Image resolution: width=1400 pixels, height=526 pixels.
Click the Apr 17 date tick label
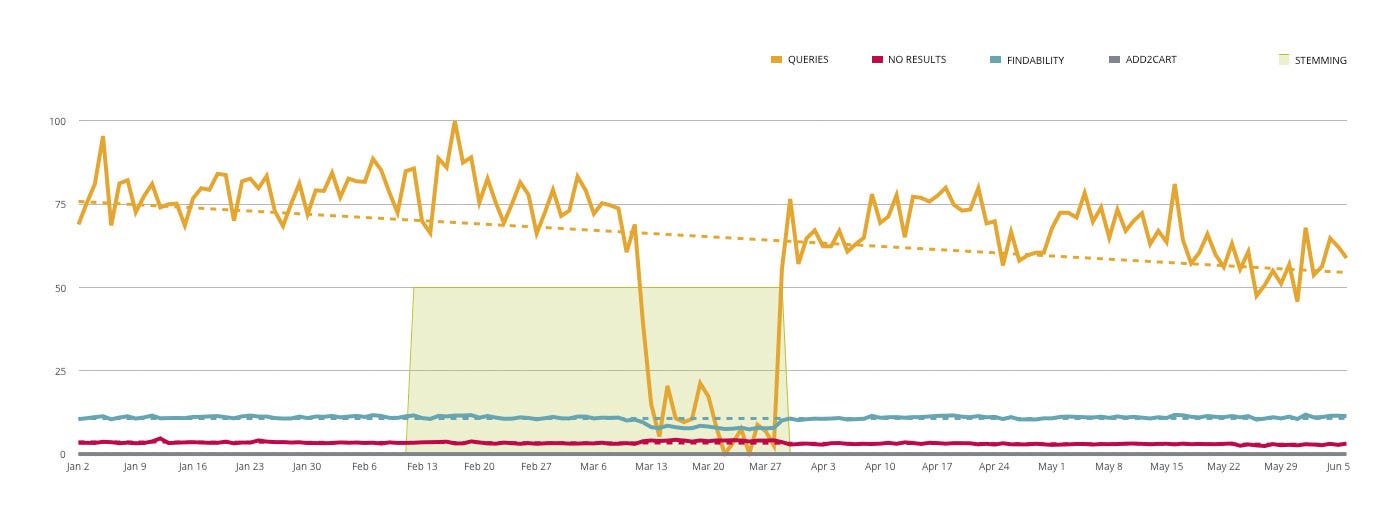pos(937,466)
